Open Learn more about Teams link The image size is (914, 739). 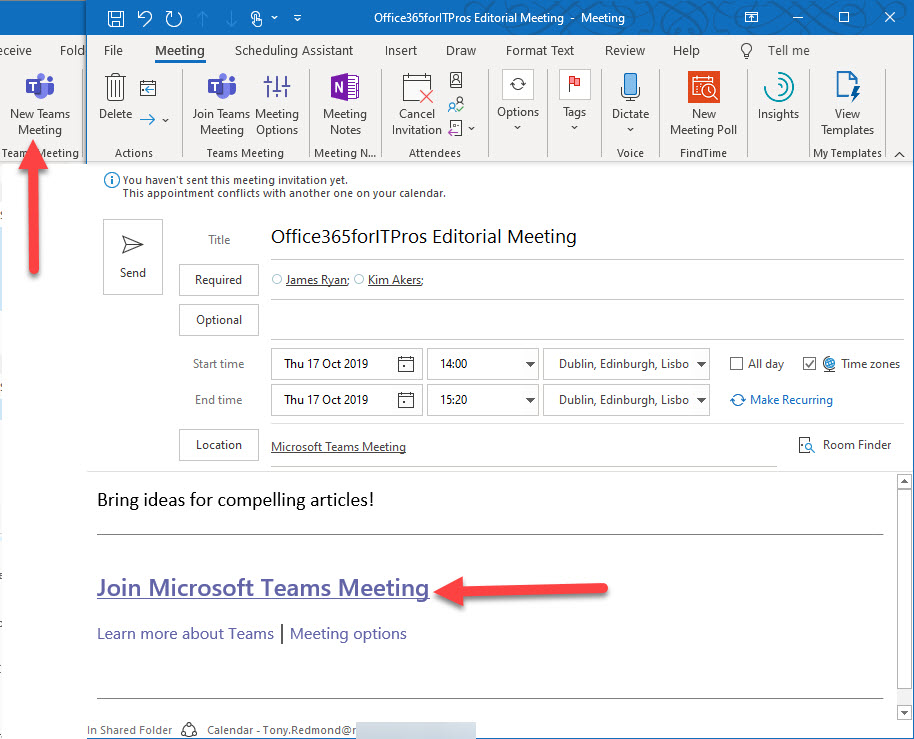click(x=185, y=634)
